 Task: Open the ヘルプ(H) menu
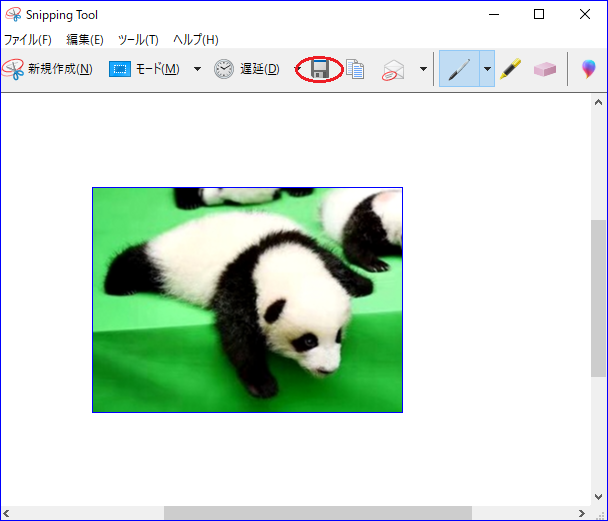click(196, 40)
